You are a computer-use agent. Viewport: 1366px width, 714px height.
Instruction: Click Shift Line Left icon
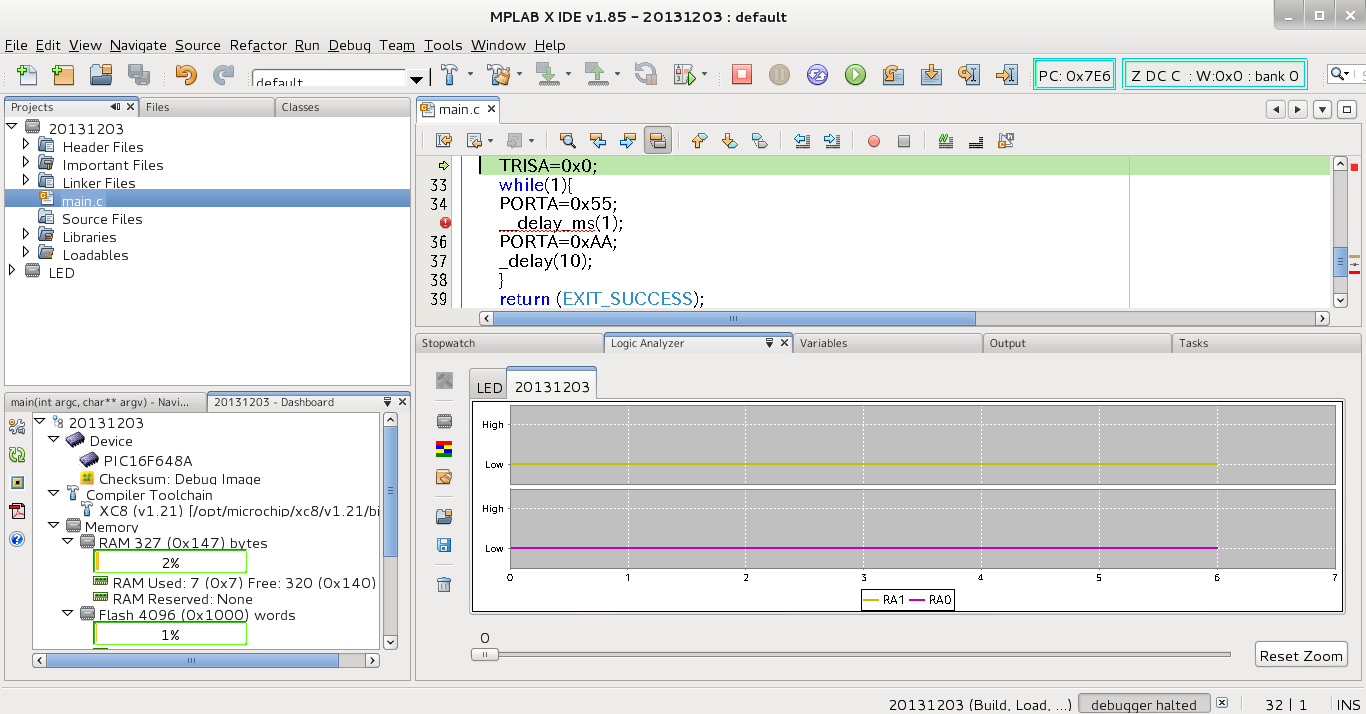pyautogui.click(x=801, y=141)
